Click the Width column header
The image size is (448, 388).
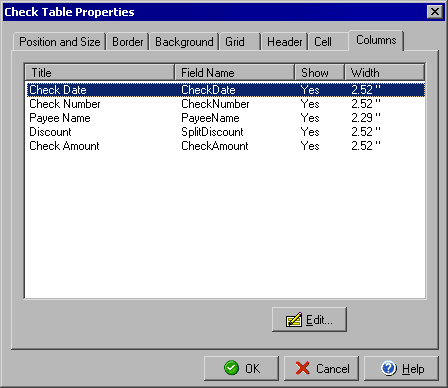(385, 72)
